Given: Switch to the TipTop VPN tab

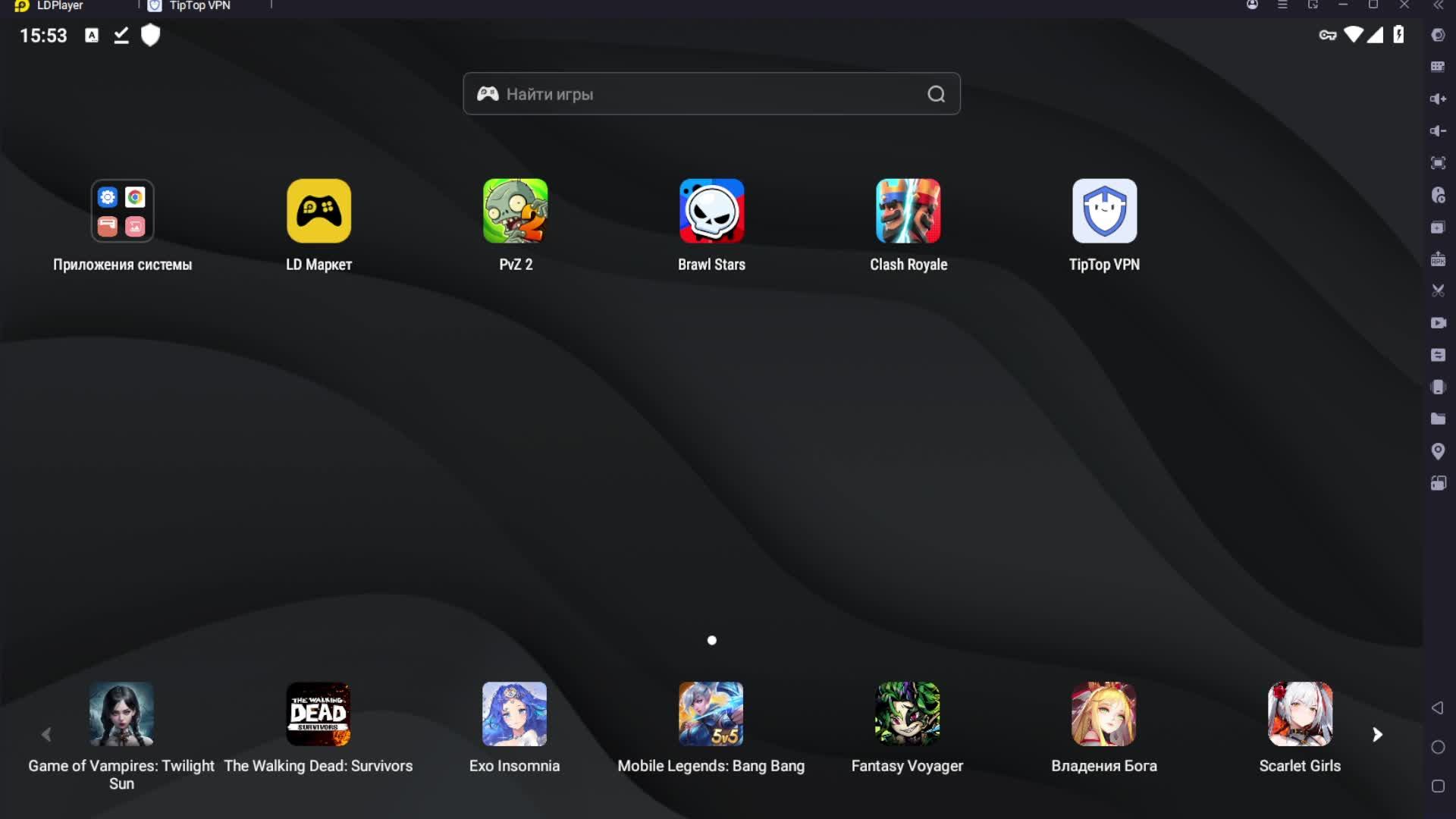Looking at the screenshot, I should pos(199,6).
